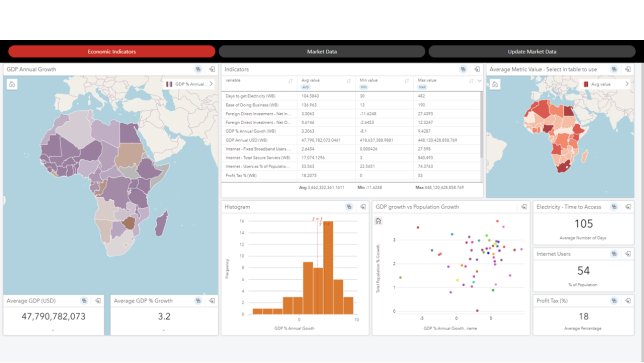Image resolution: width=644 pixels, height=363 pixels.
Task: Sort the table by the variable column
Action: click(290, 81)
